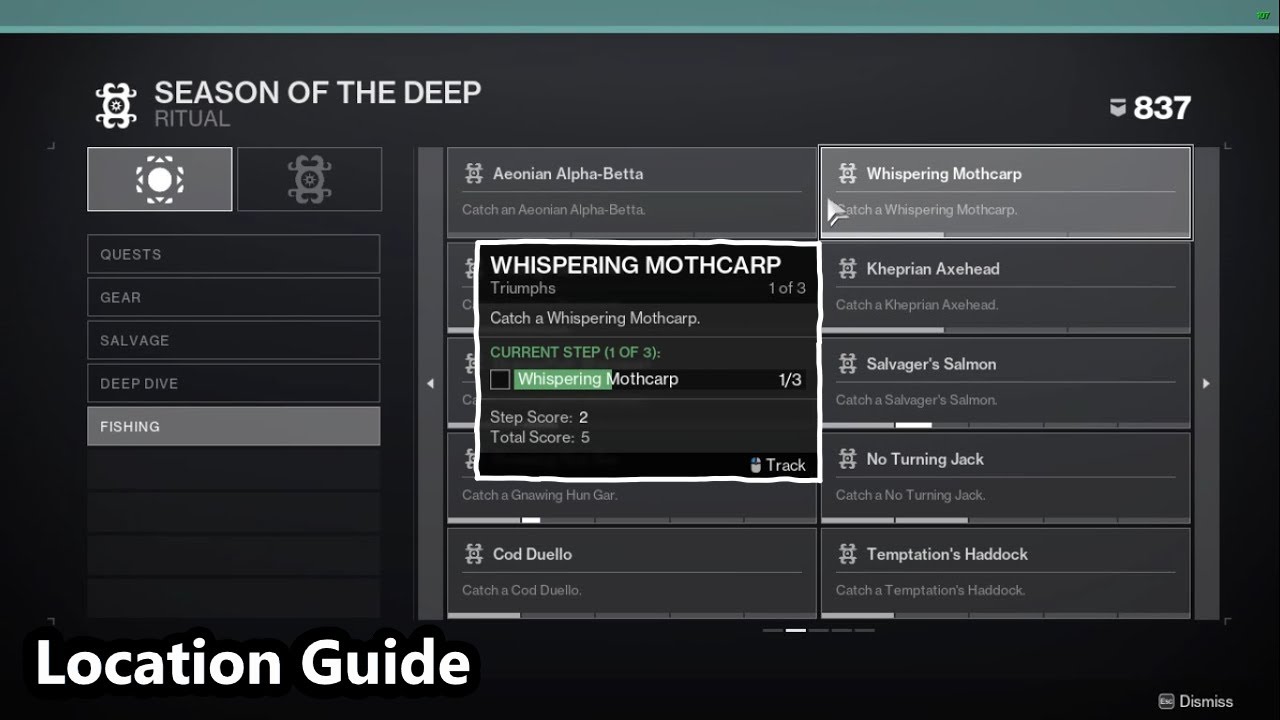
Task: Click the Catch a Cod Duello description
Action: (x=522, y=590)
